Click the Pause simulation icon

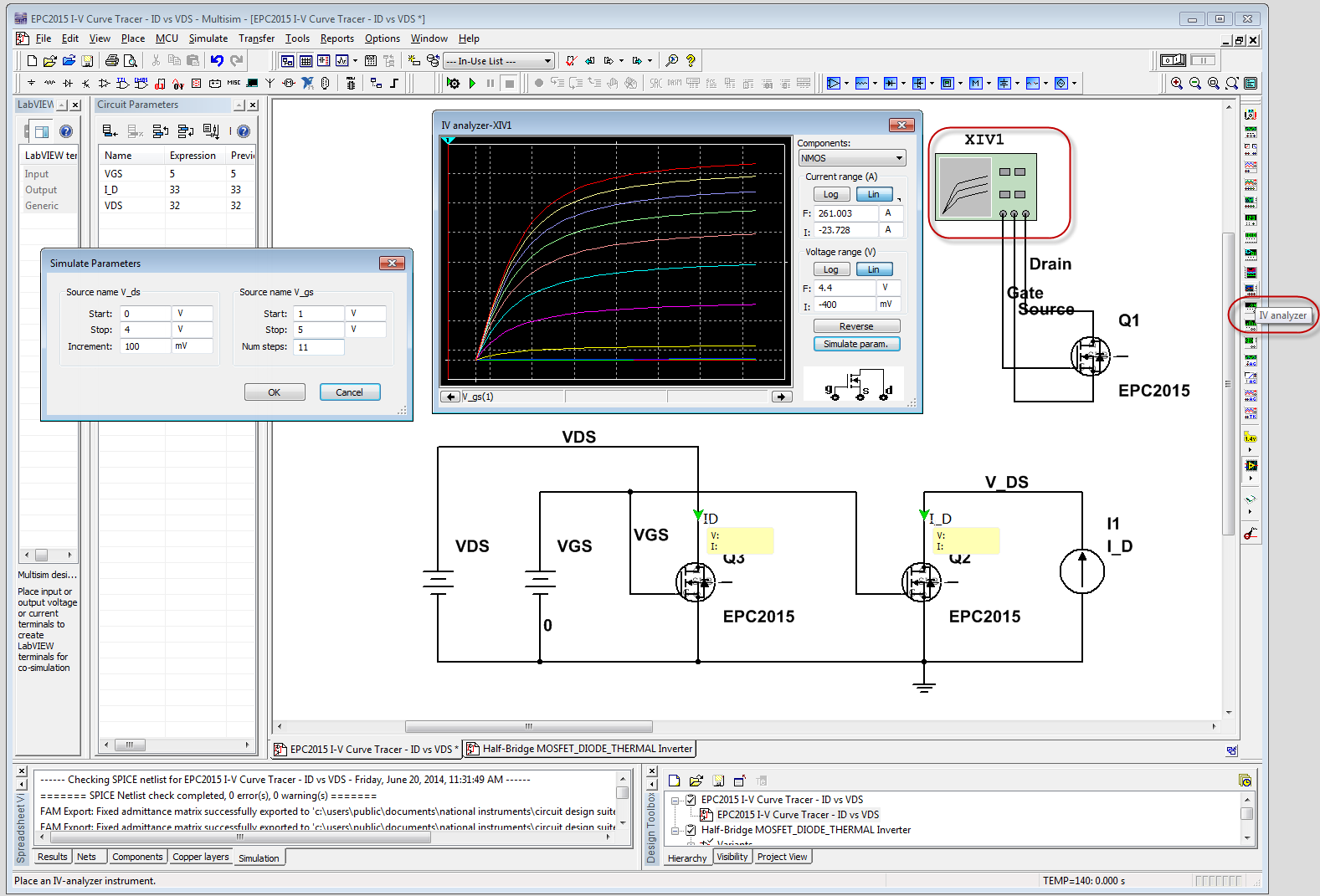point(491,84)
